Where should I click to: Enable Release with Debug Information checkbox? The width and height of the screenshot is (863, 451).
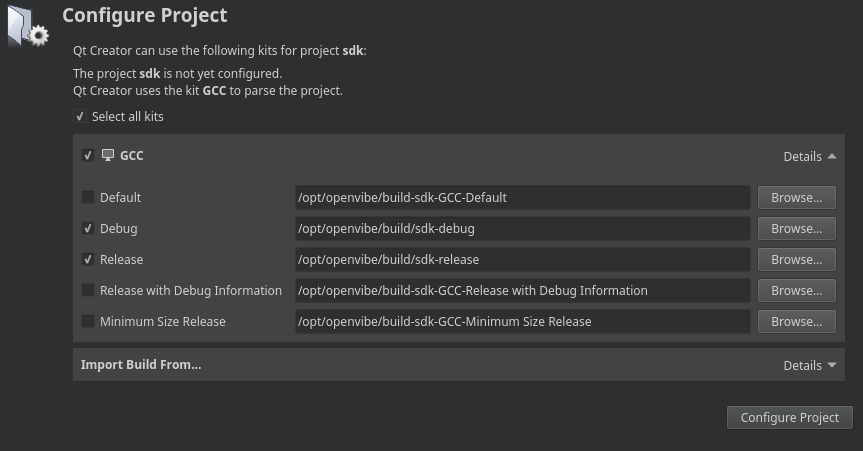(x=88, y=291)
